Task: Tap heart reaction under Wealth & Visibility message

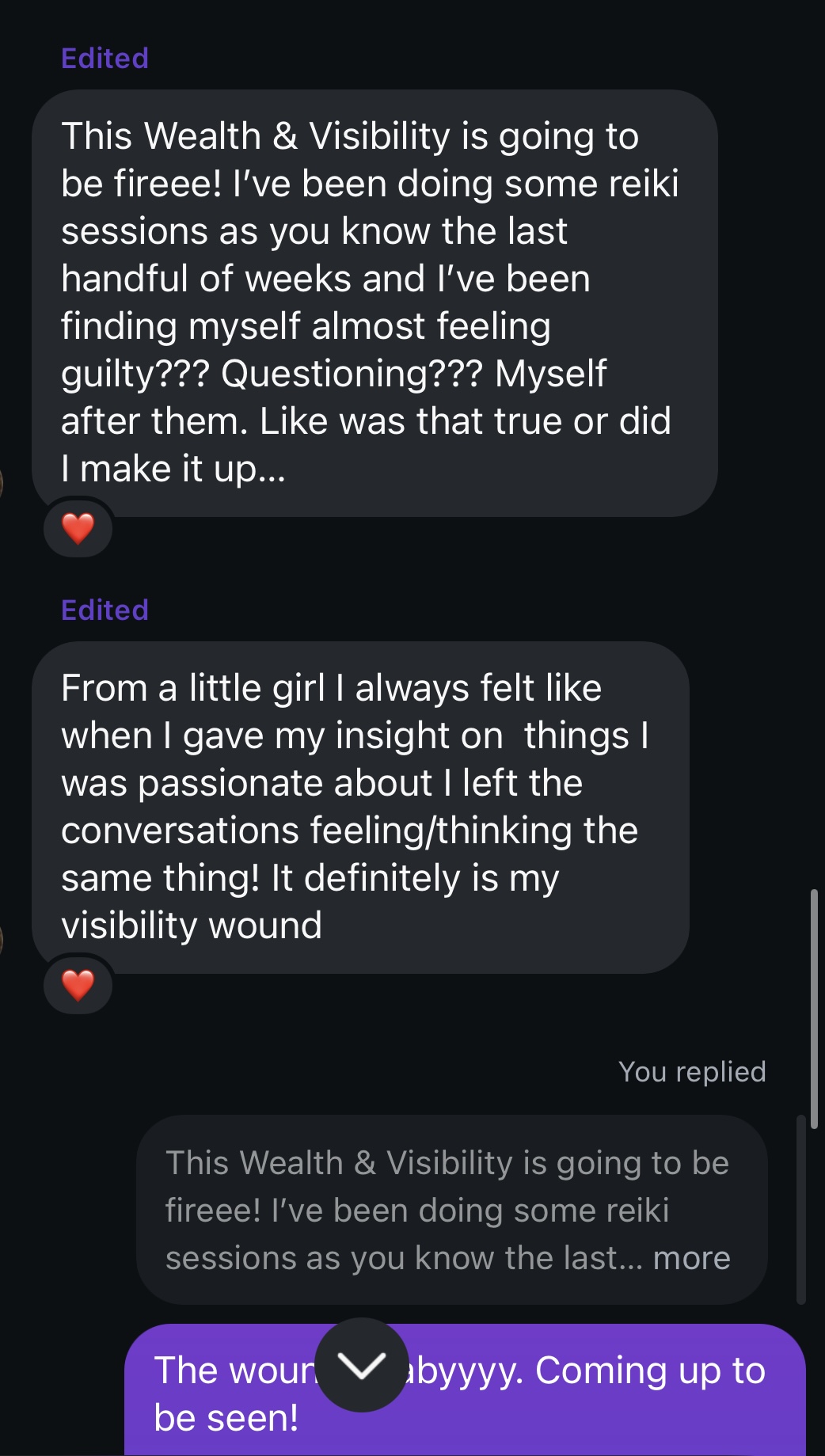Action: (78, 528)
